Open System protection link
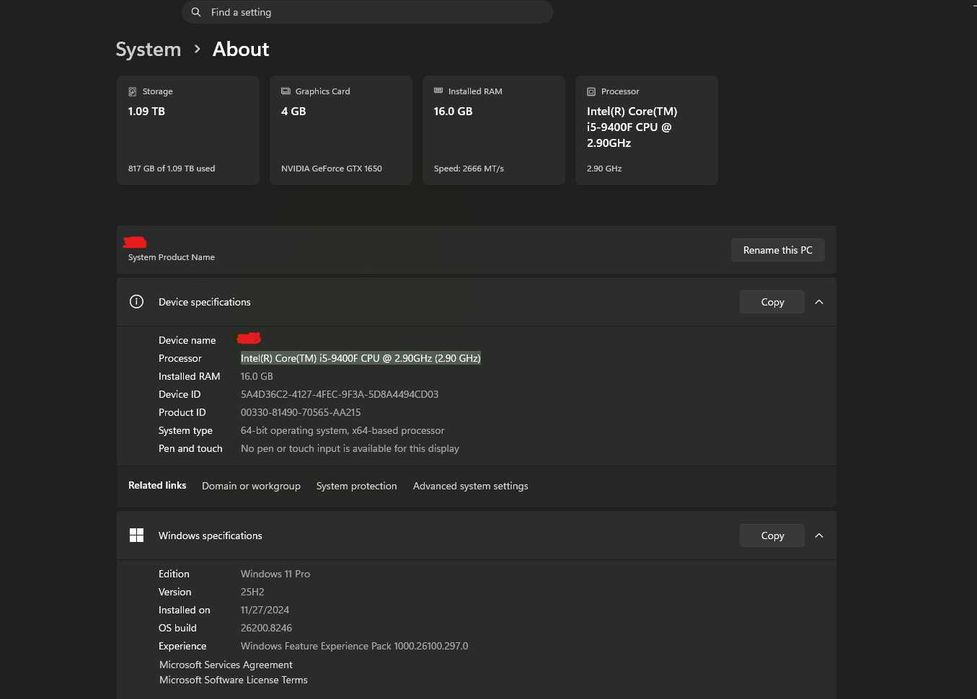The width and height of the screenshot is (977, 699). (x=356, y=486)
